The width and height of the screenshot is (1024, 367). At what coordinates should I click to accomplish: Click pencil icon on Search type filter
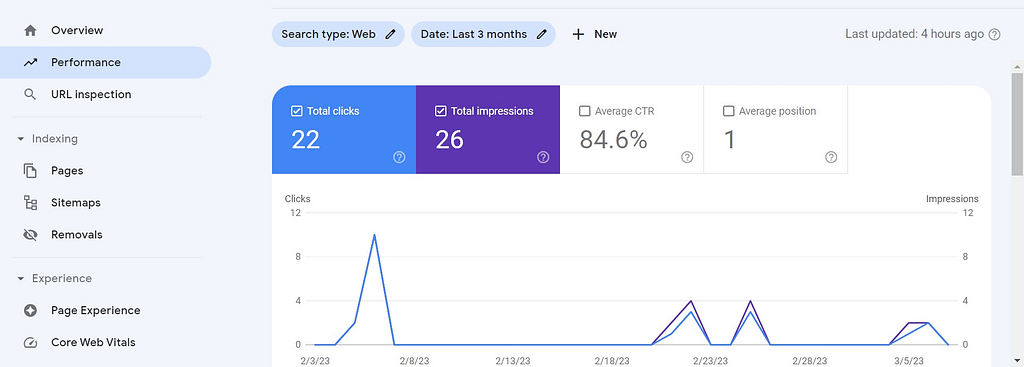point(391,35)
